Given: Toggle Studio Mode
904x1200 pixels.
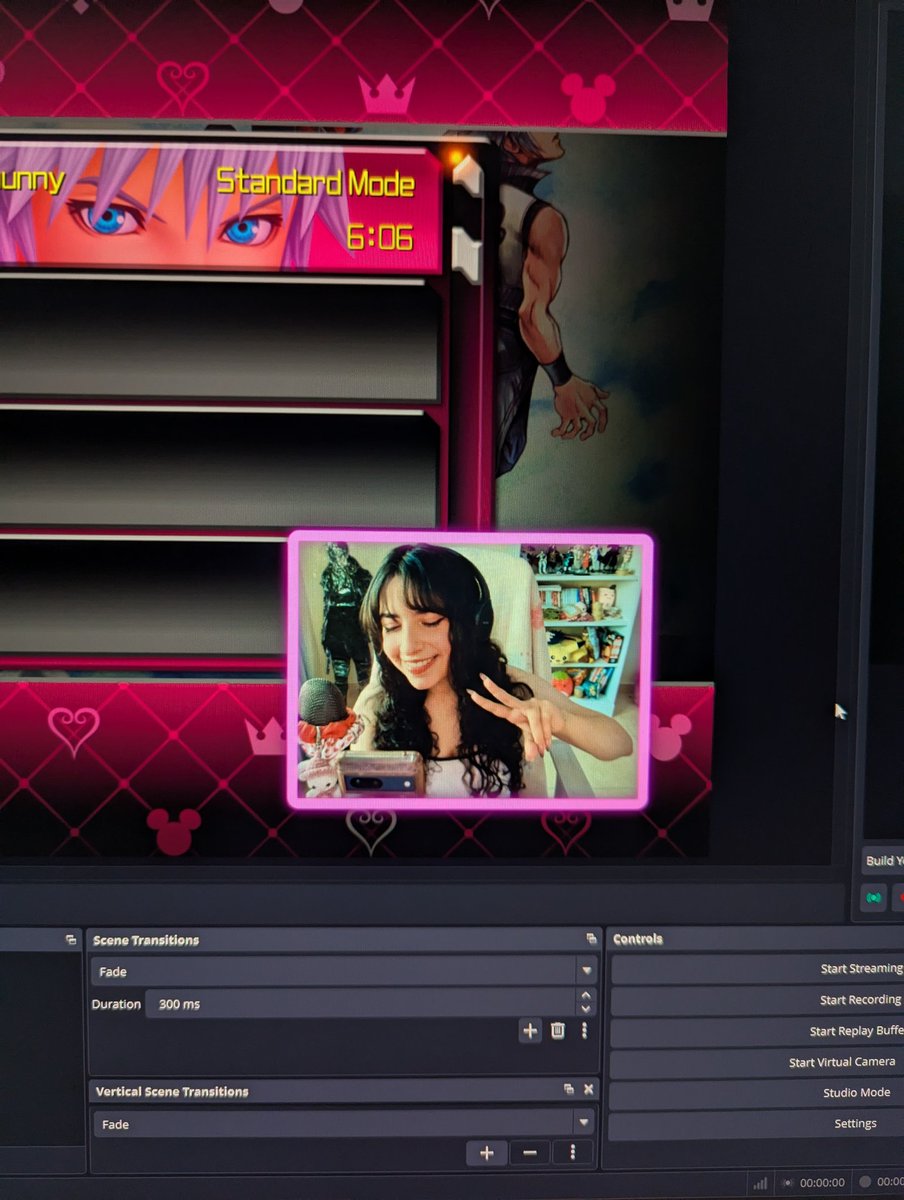Looking at the screenshot, I should tap(857, 1093).
